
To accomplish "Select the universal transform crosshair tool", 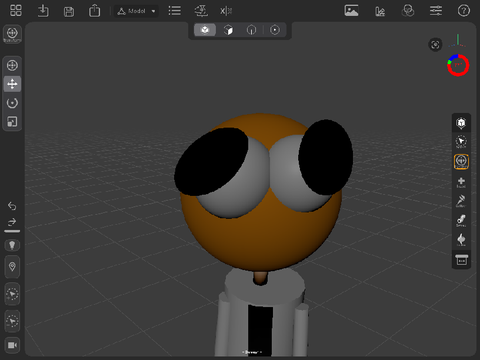I will 12,65.
